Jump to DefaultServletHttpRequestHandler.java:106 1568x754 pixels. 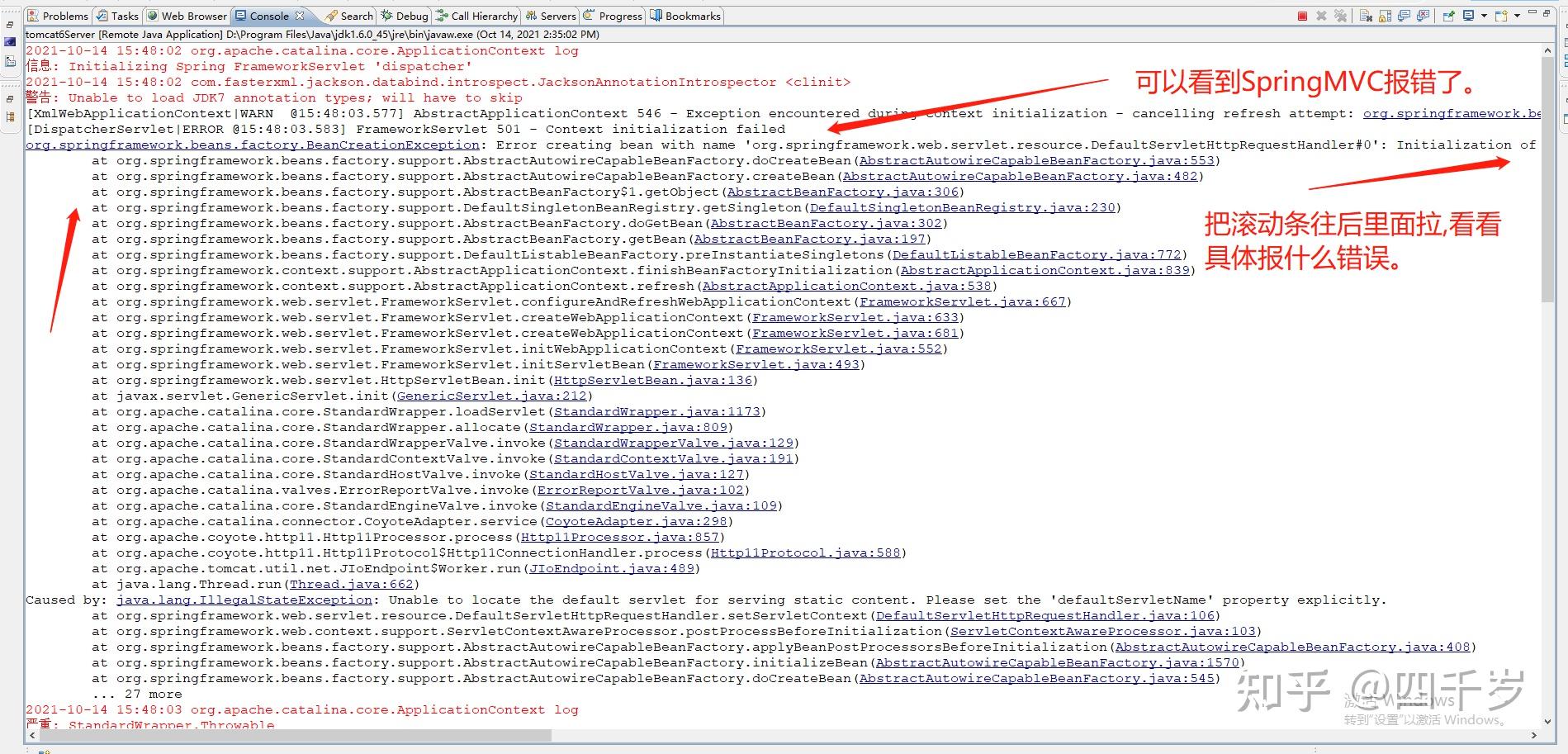coord(1045,615)
